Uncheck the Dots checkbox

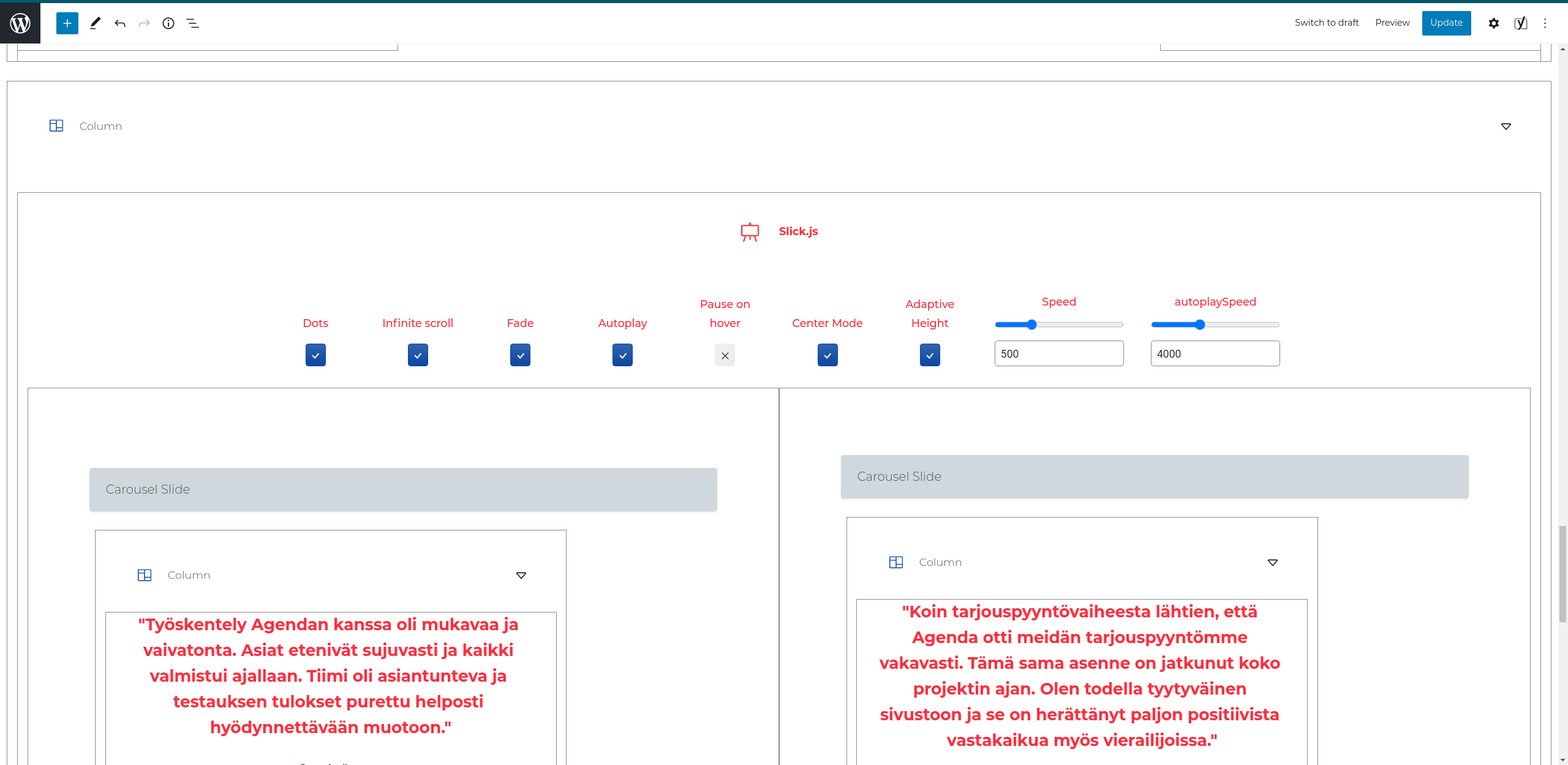[315, 355]
